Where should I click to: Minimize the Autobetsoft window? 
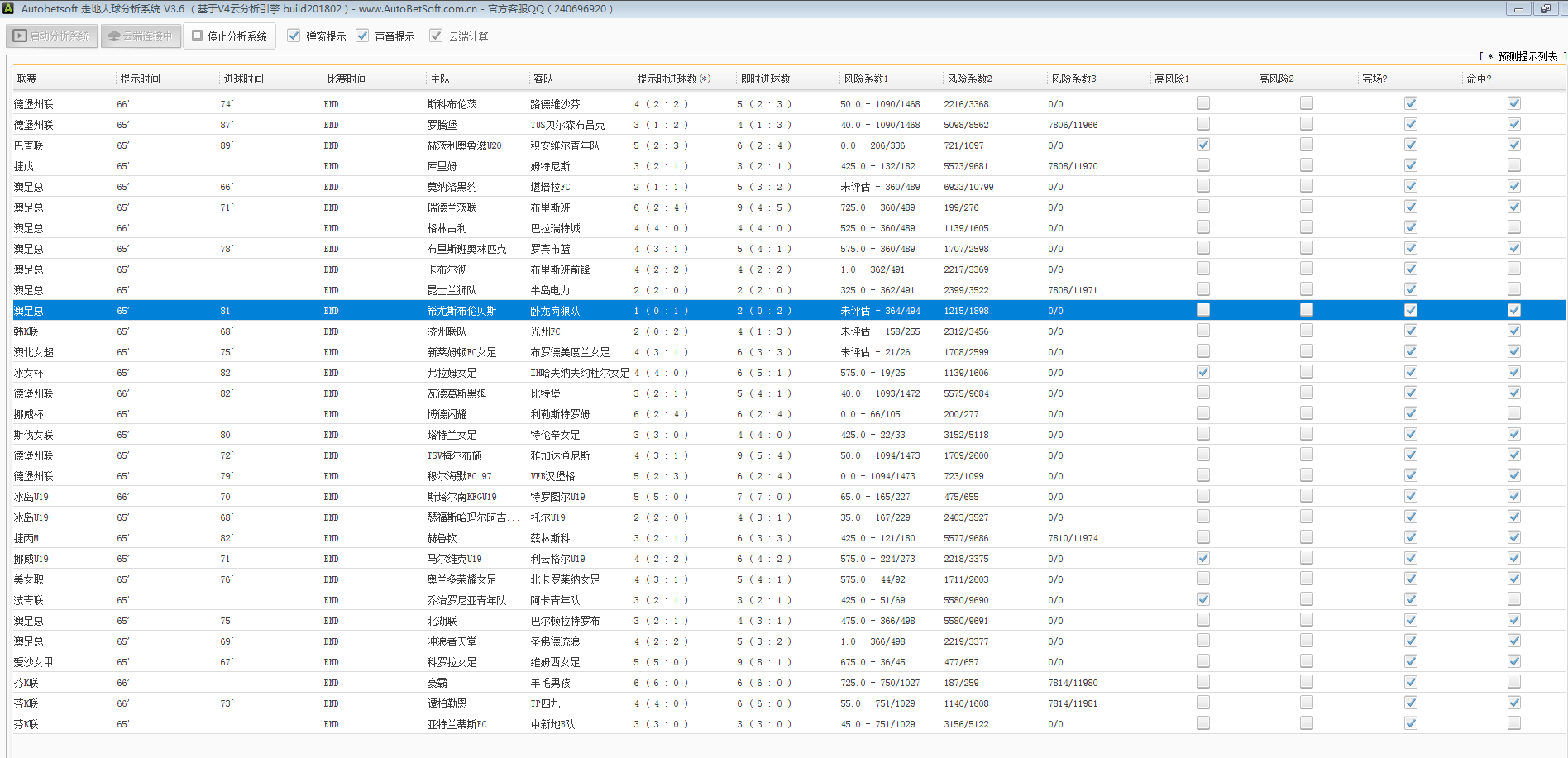click(1518, 9)
